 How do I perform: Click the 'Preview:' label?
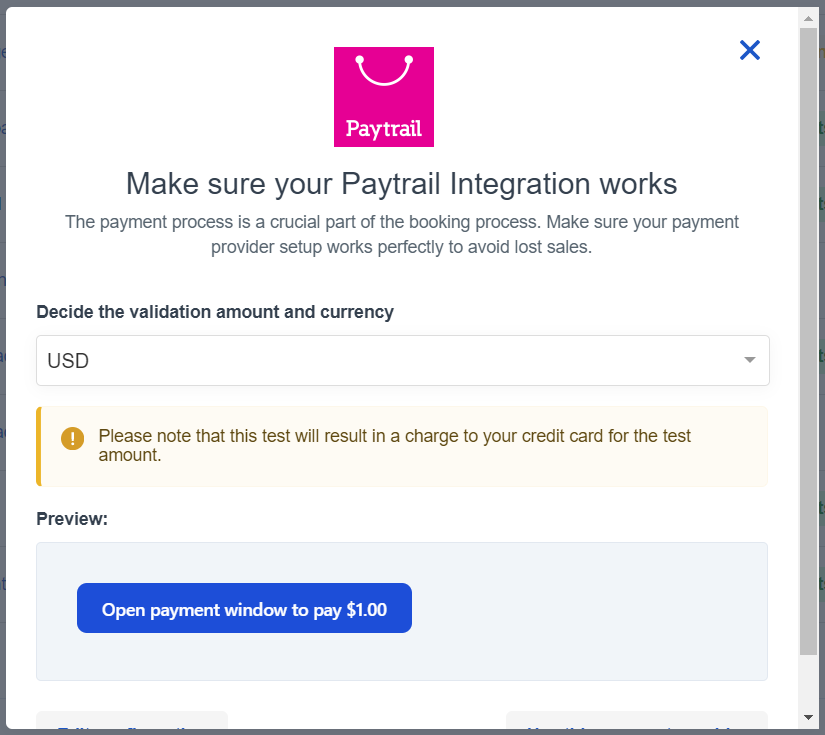72,519
